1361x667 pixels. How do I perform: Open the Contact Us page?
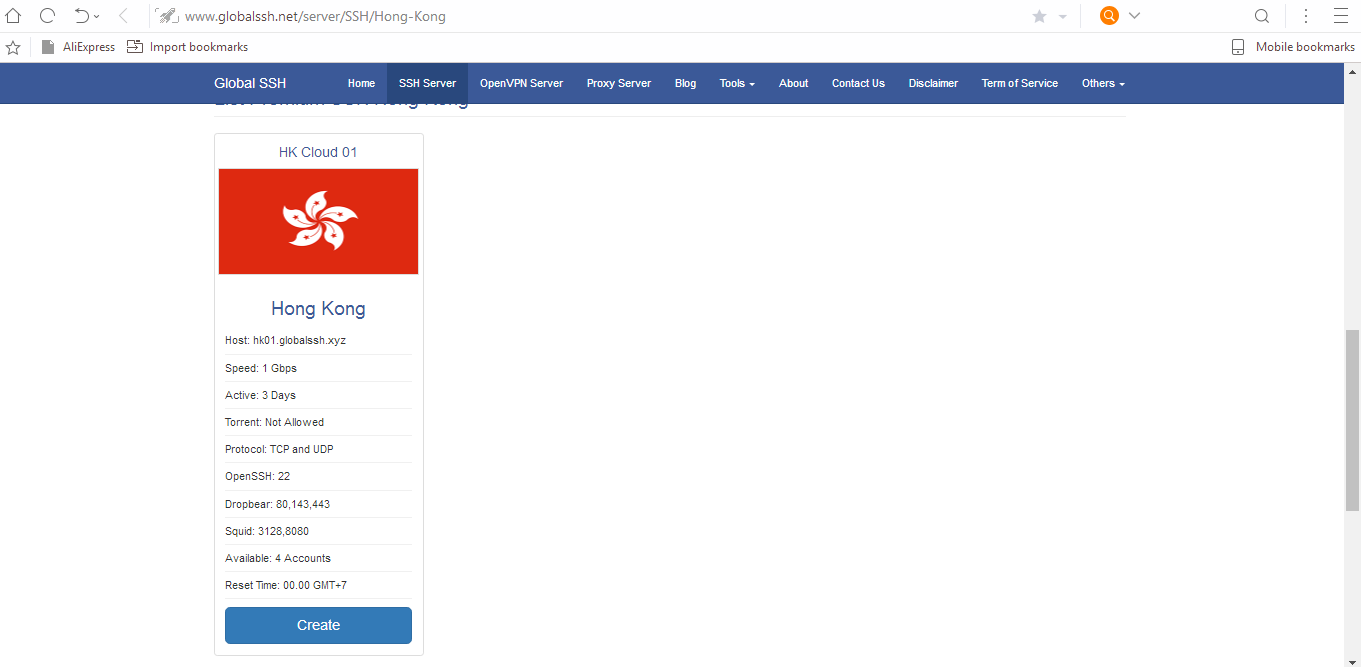(x=858, y=83)
